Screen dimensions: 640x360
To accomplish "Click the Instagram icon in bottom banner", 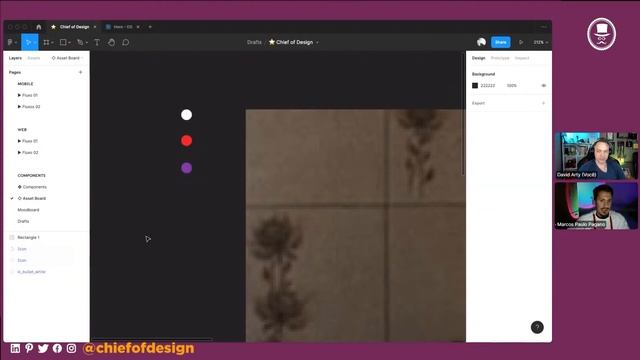I will pos(71,348).
